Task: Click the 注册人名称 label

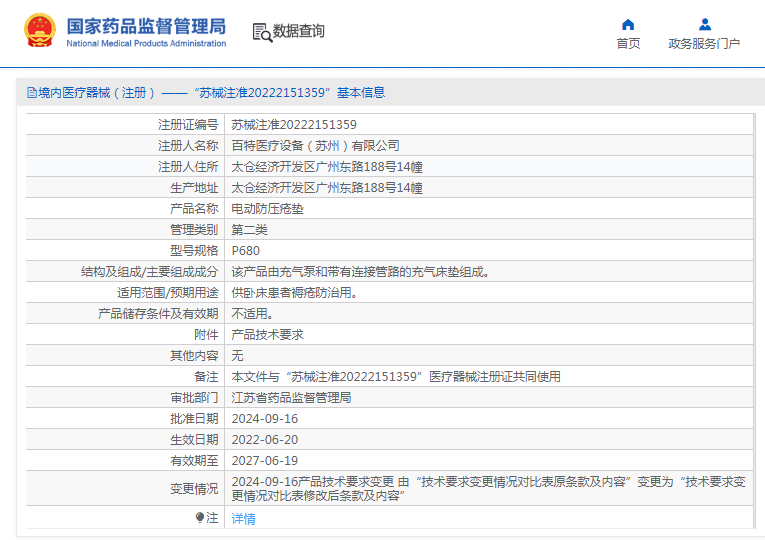Action: (x=188, y=146)
